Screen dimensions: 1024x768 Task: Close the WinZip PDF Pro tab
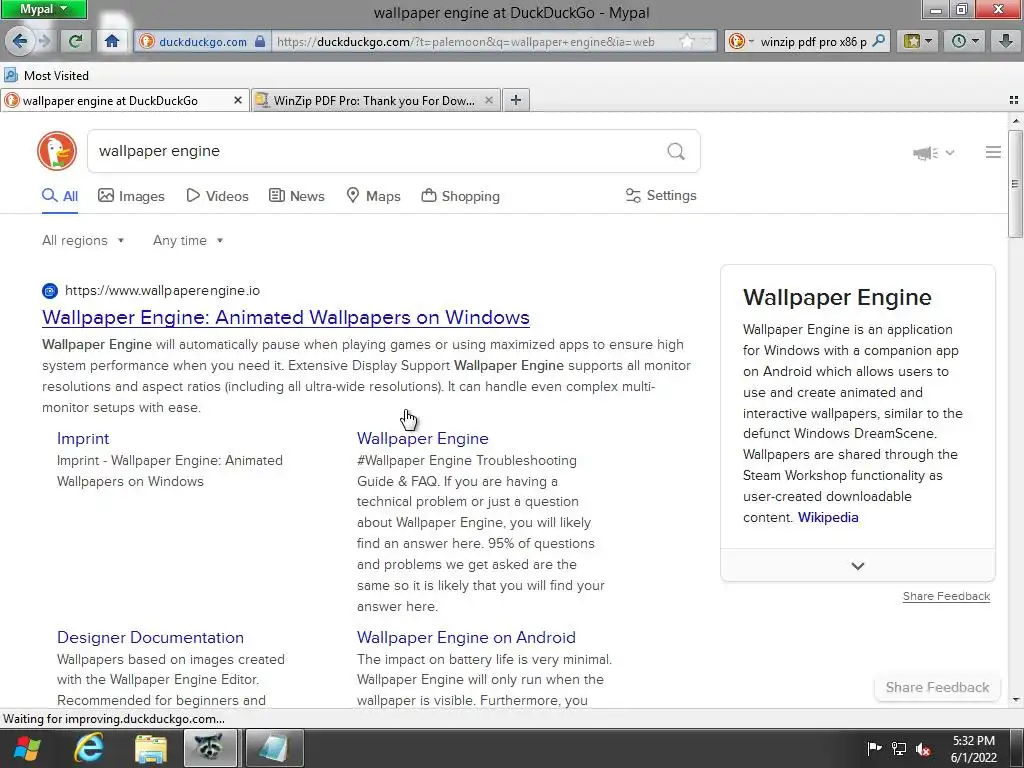click(488, 100)
